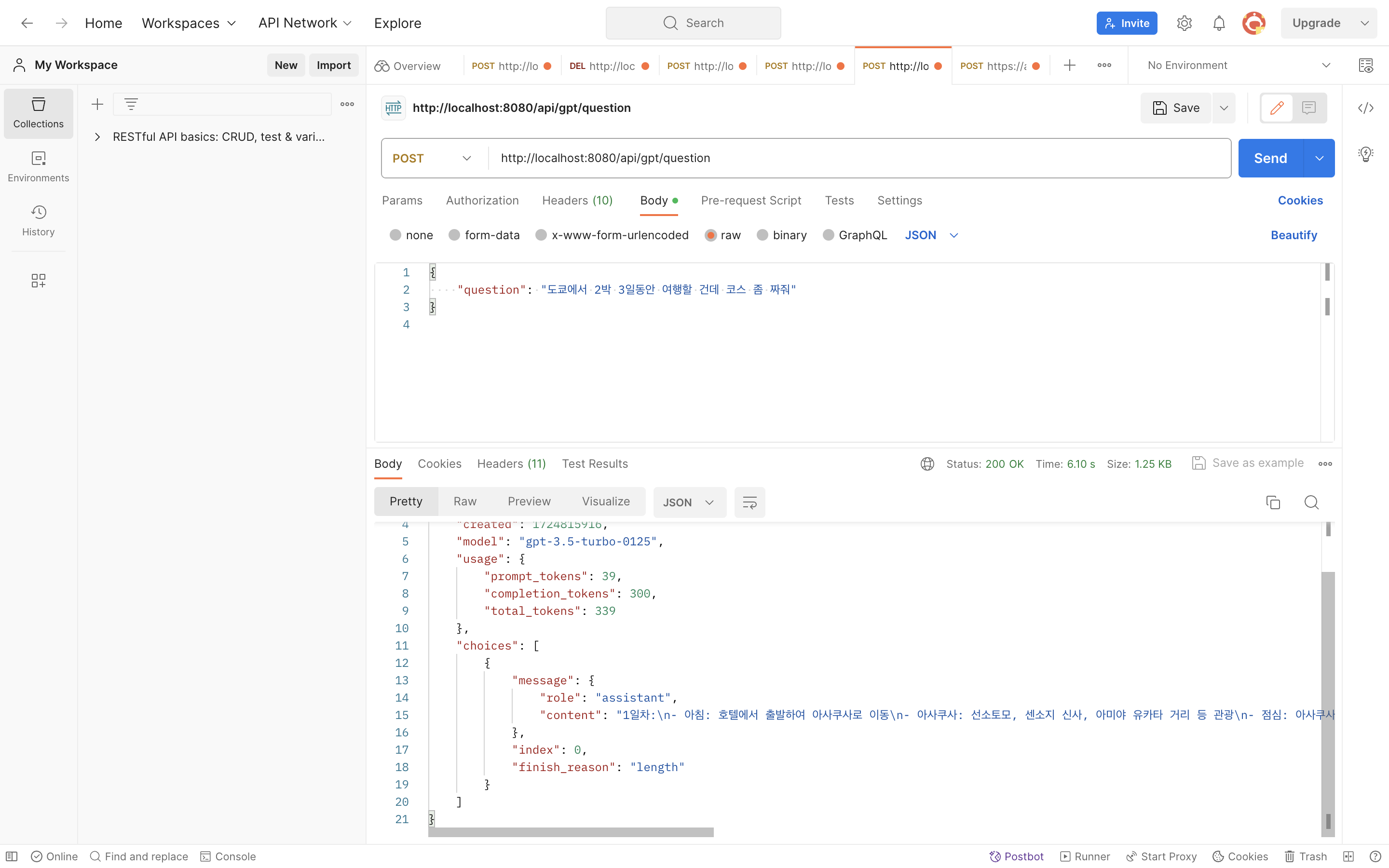Image resolution: width=1389 pixels, height=868 pixels.
Task: Open the Upgrade dropdown arrow
Action: (1365, 23)
